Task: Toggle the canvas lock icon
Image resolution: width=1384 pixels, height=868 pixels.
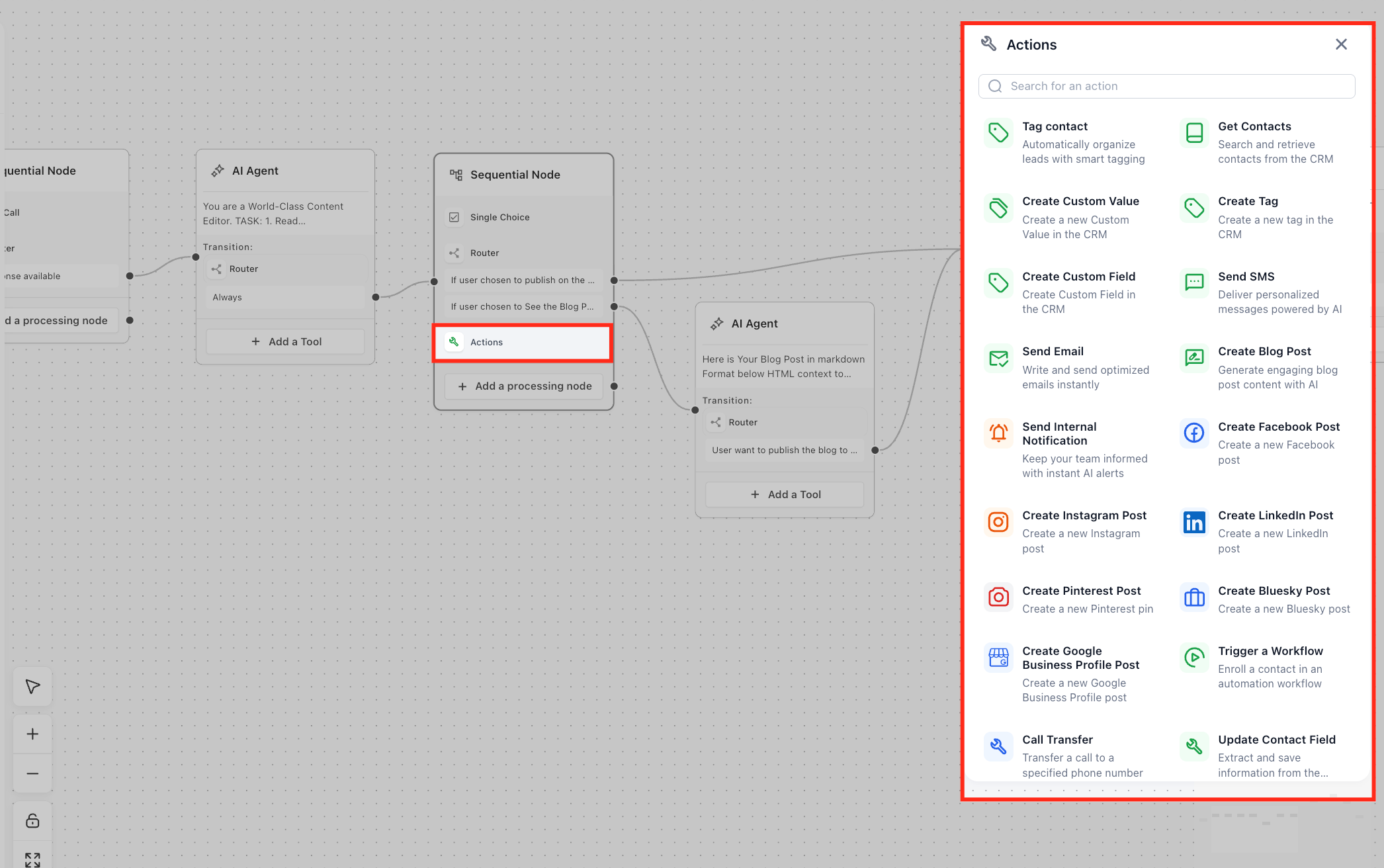Action: 32,821
